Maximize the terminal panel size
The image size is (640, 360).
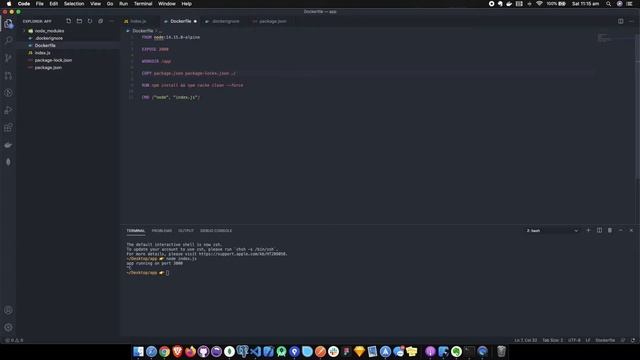(620, 231)
